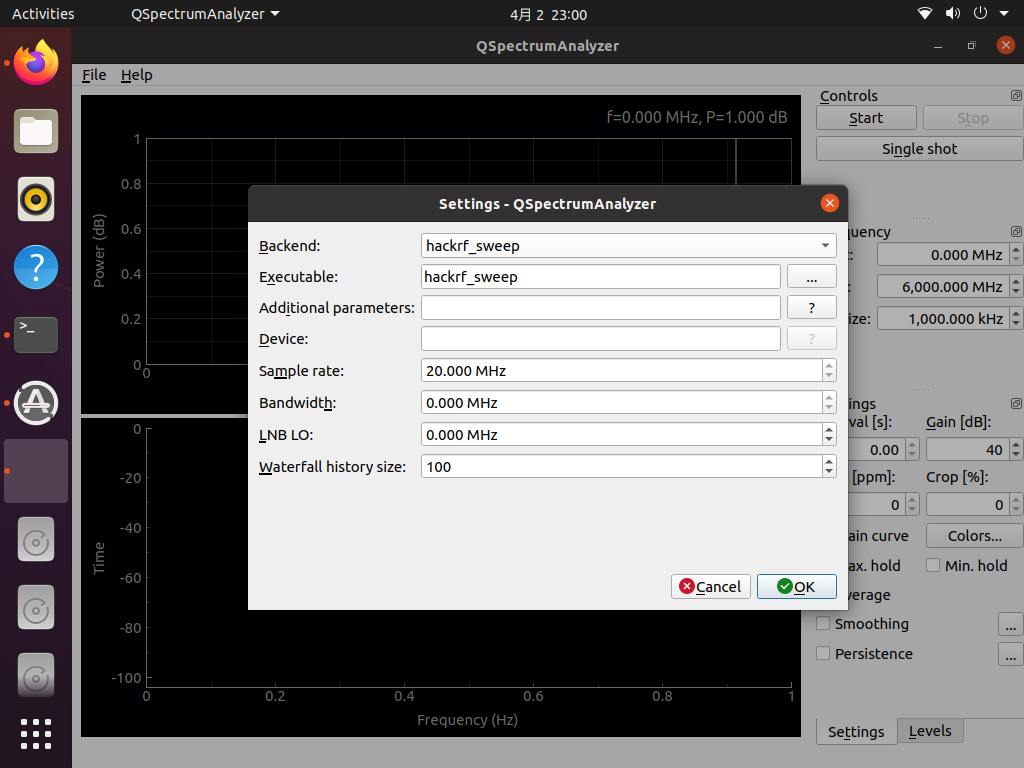Click inside the Device input field
Screen dimensions: 1024x768
click(x=600, y=338)
